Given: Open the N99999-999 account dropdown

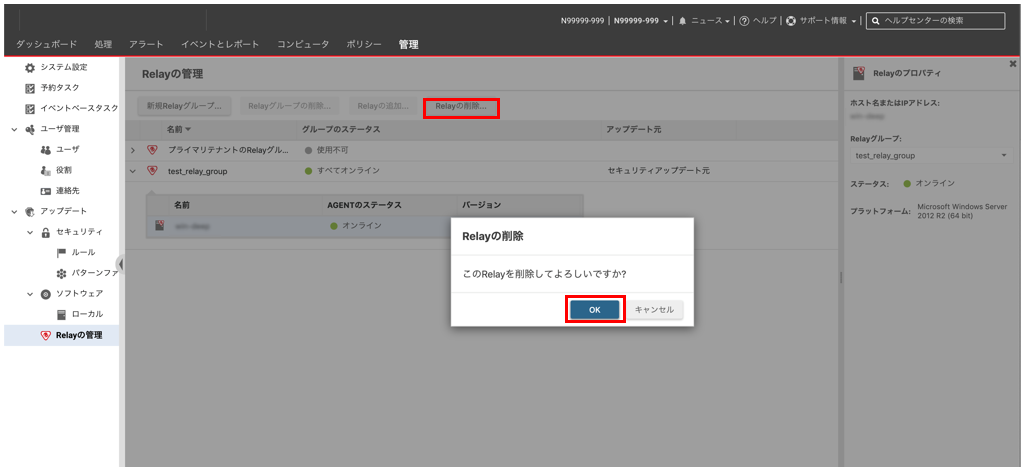Looking at the screenshot, I should [640, 21].
